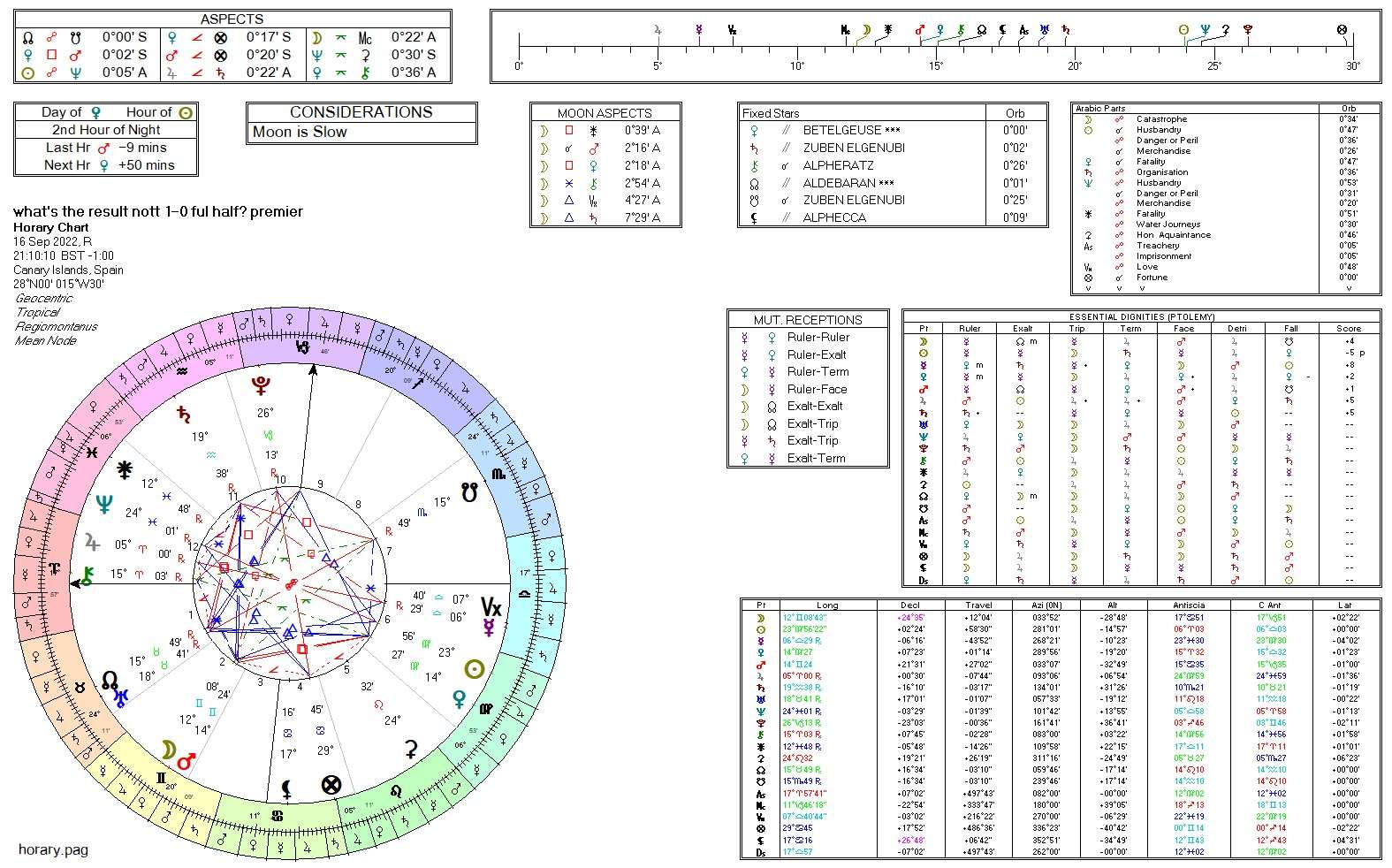
Task: Select the Aries sign on the zodiac ring
Action: pyautogui.click(x=55, y=567)
